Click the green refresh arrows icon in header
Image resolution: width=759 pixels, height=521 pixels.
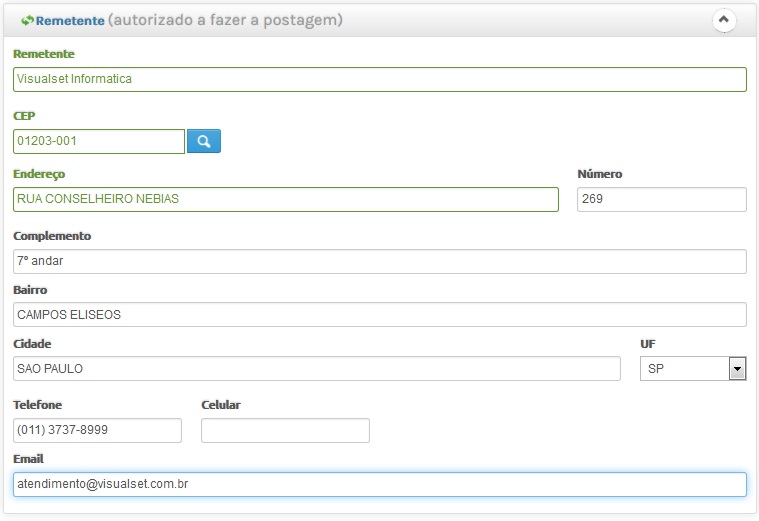27,20
